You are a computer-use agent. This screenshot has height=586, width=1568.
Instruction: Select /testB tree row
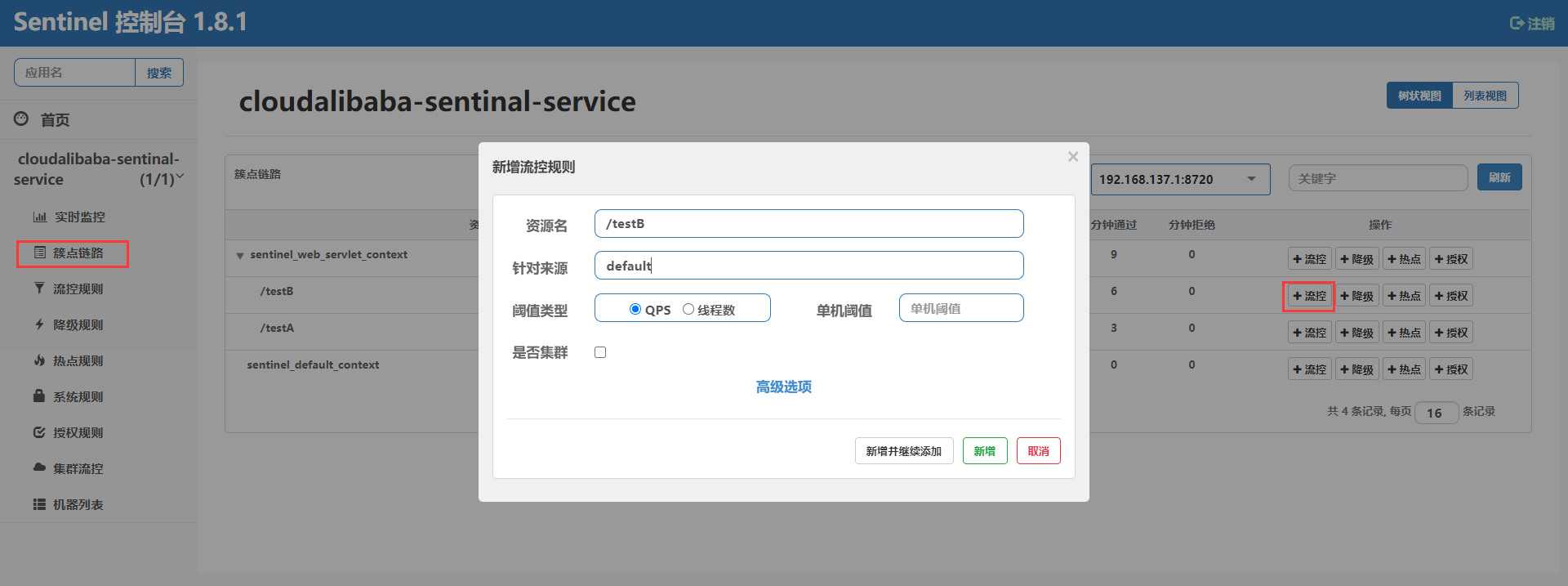(x=277, y=291)
